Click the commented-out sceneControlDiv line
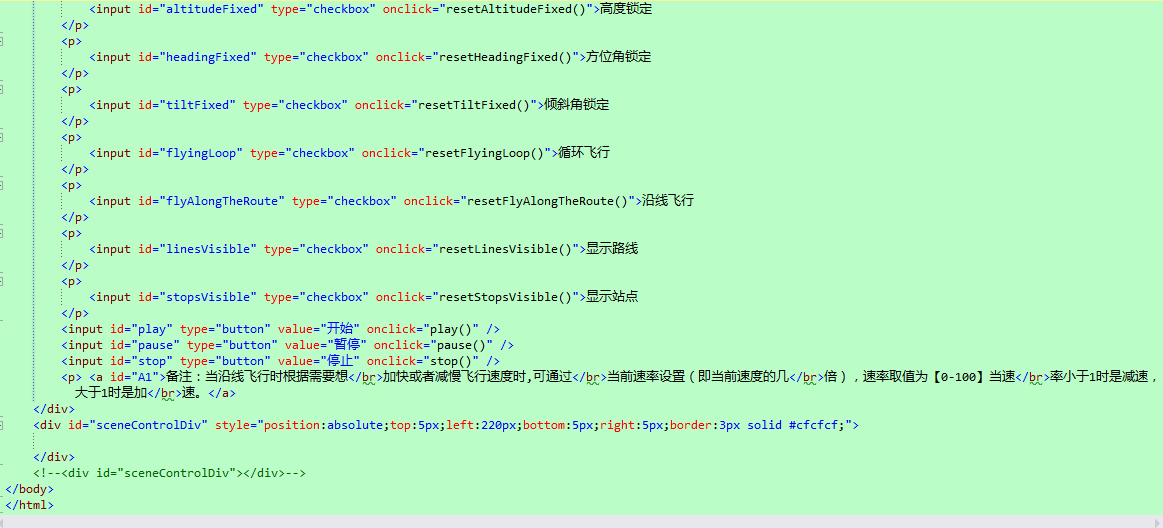Screen dimensions: 1163x528 pos(169,473)
